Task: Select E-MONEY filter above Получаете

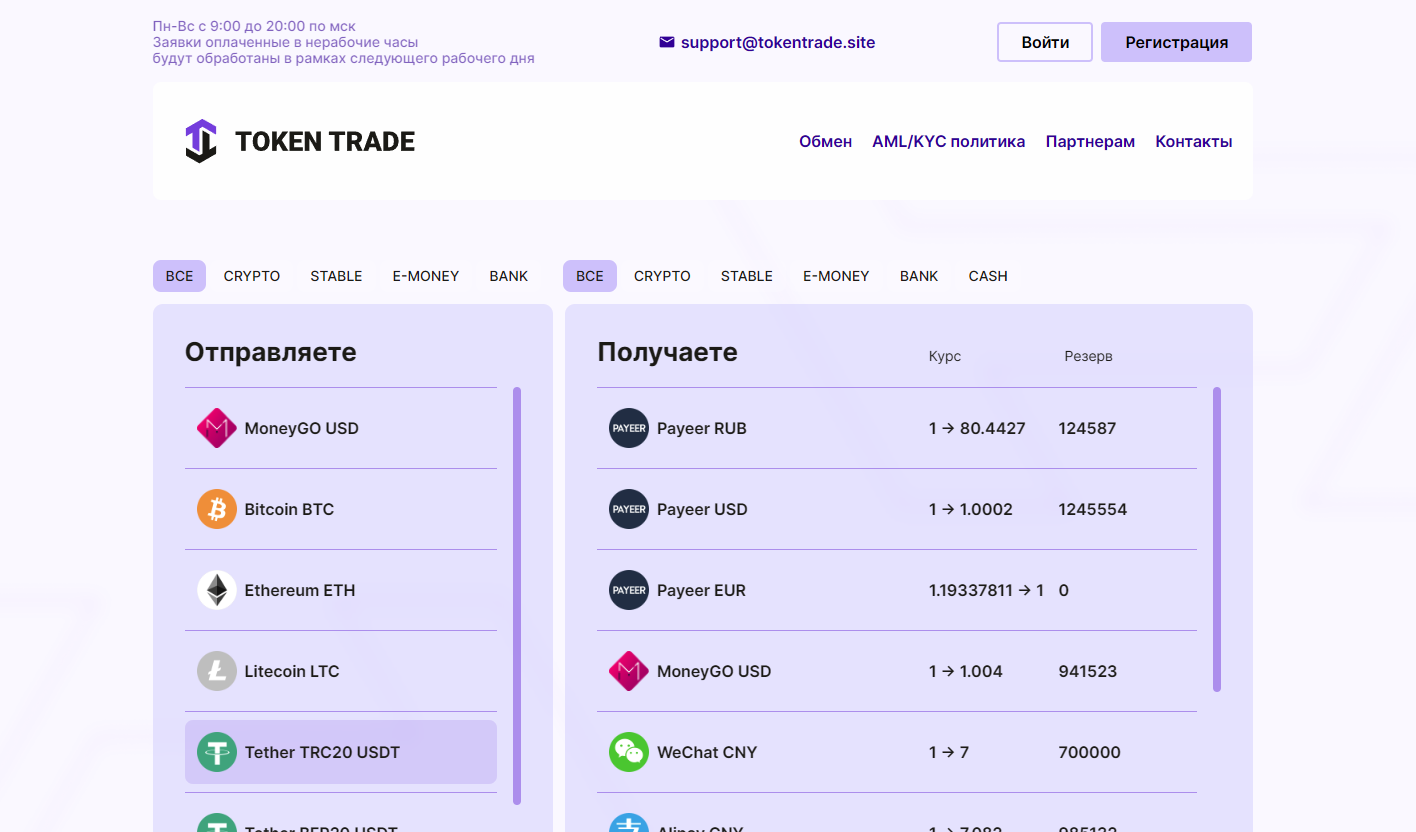Action: tap(836, 276)
